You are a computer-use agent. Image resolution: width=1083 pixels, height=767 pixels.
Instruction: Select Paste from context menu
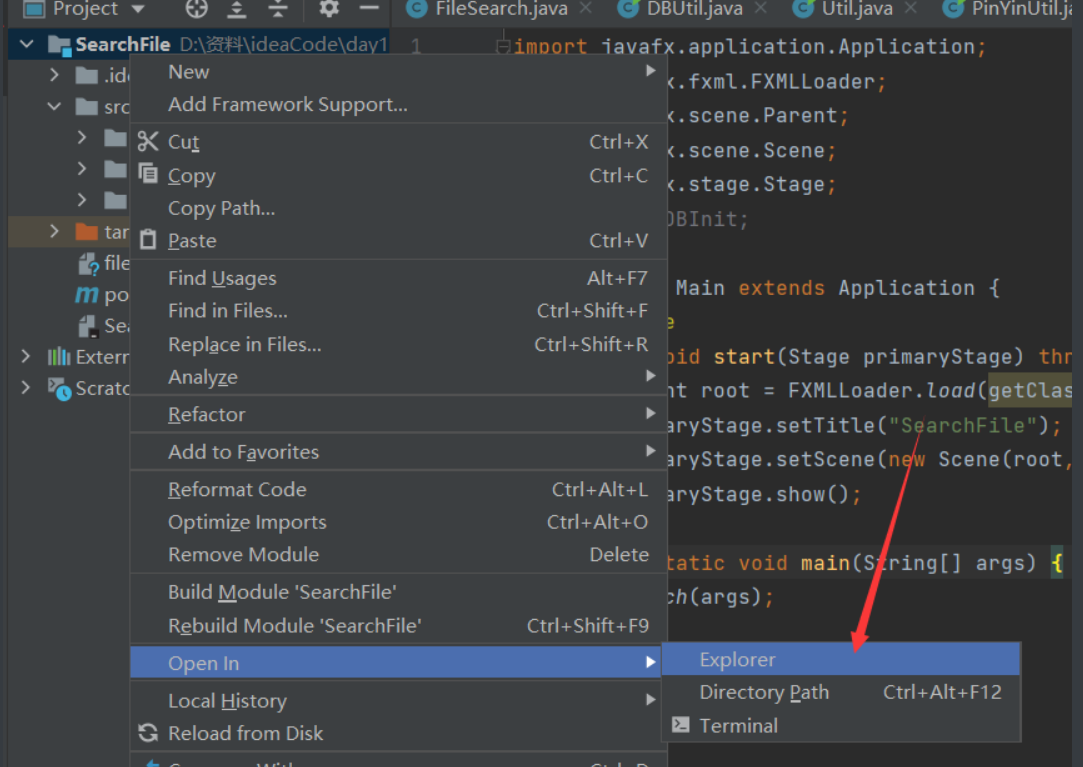click(399, 240)
